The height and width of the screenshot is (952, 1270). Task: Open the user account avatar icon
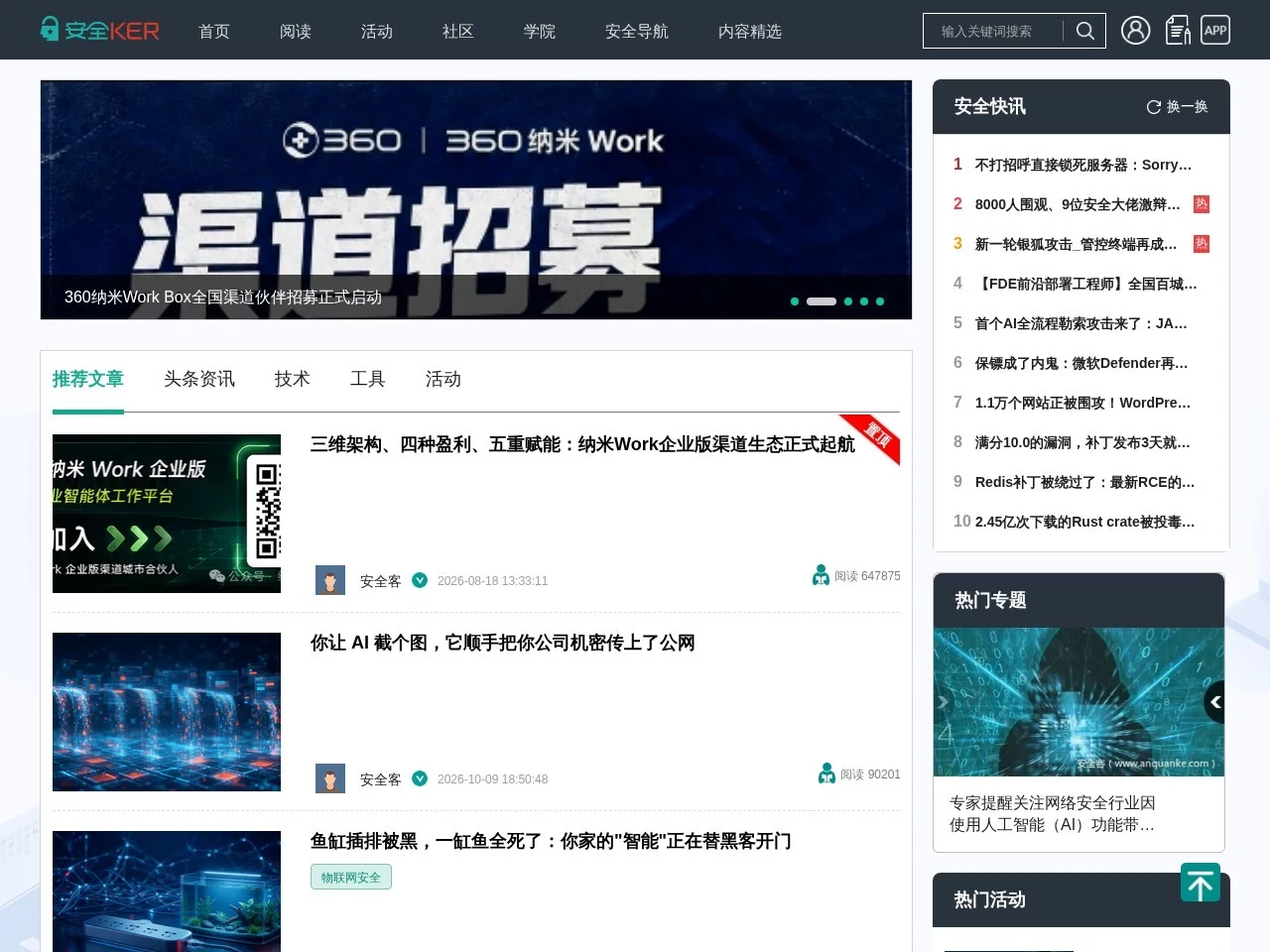pos(1136,30)
